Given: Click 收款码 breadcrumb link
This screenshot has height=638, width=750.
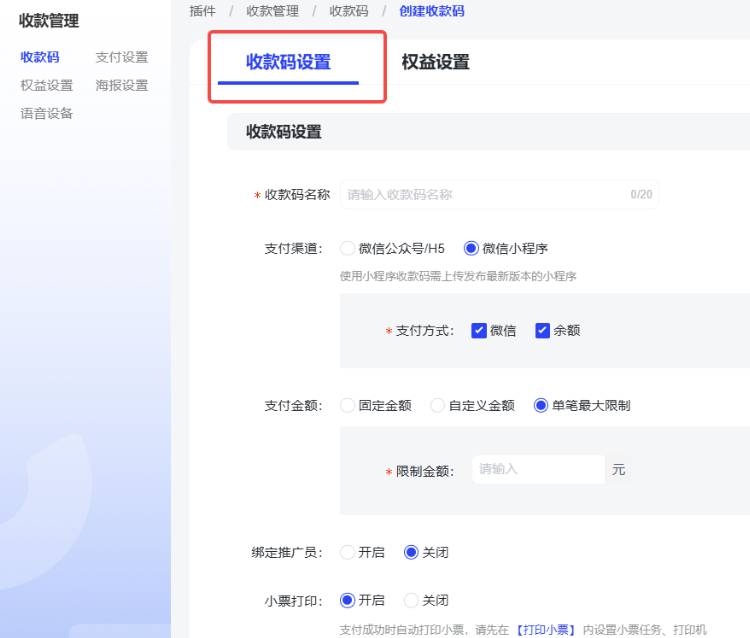Looking at the screenshot, I should pyautogui.click(x=349, y=11).
